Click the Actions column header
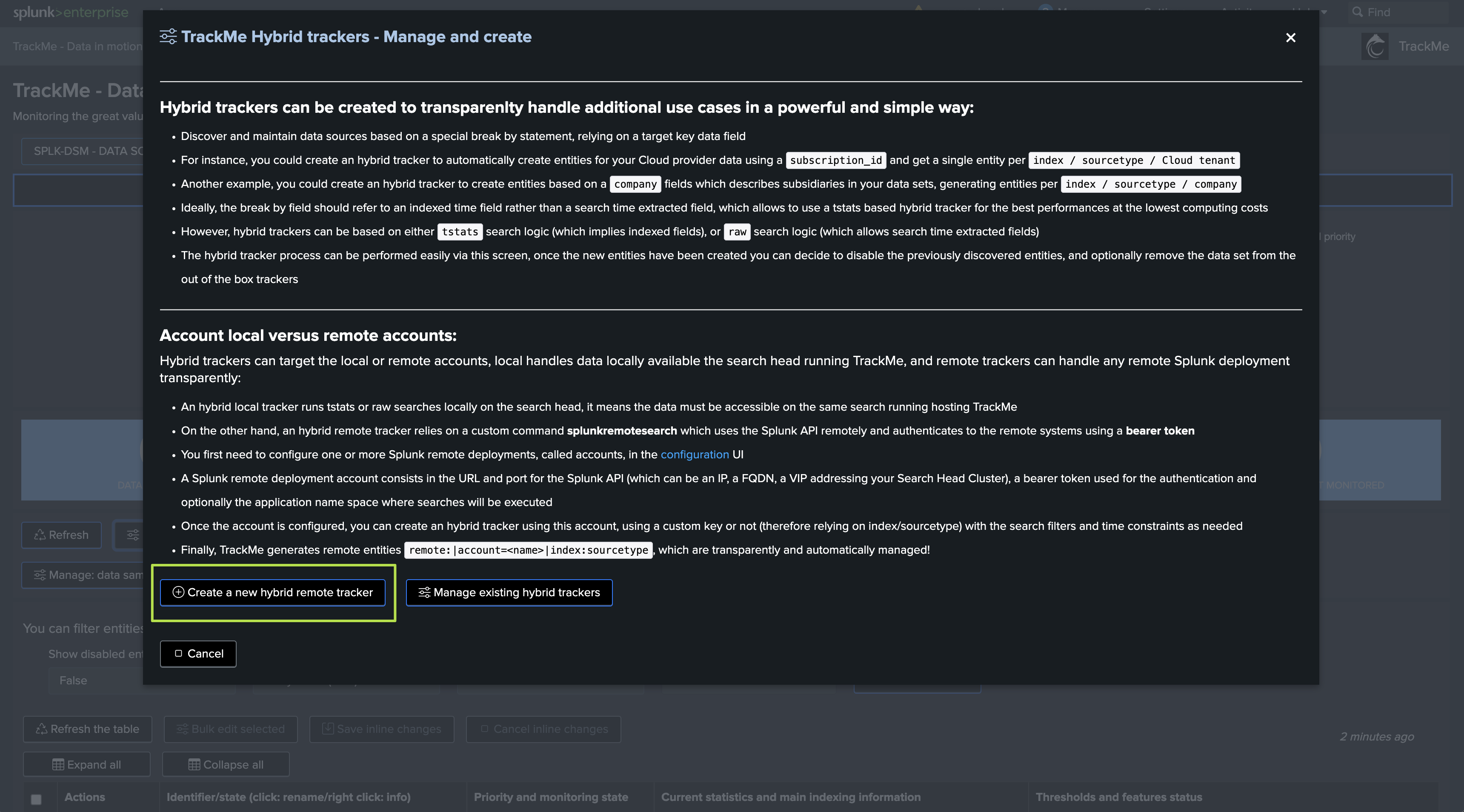 click(x=85, y=797)
